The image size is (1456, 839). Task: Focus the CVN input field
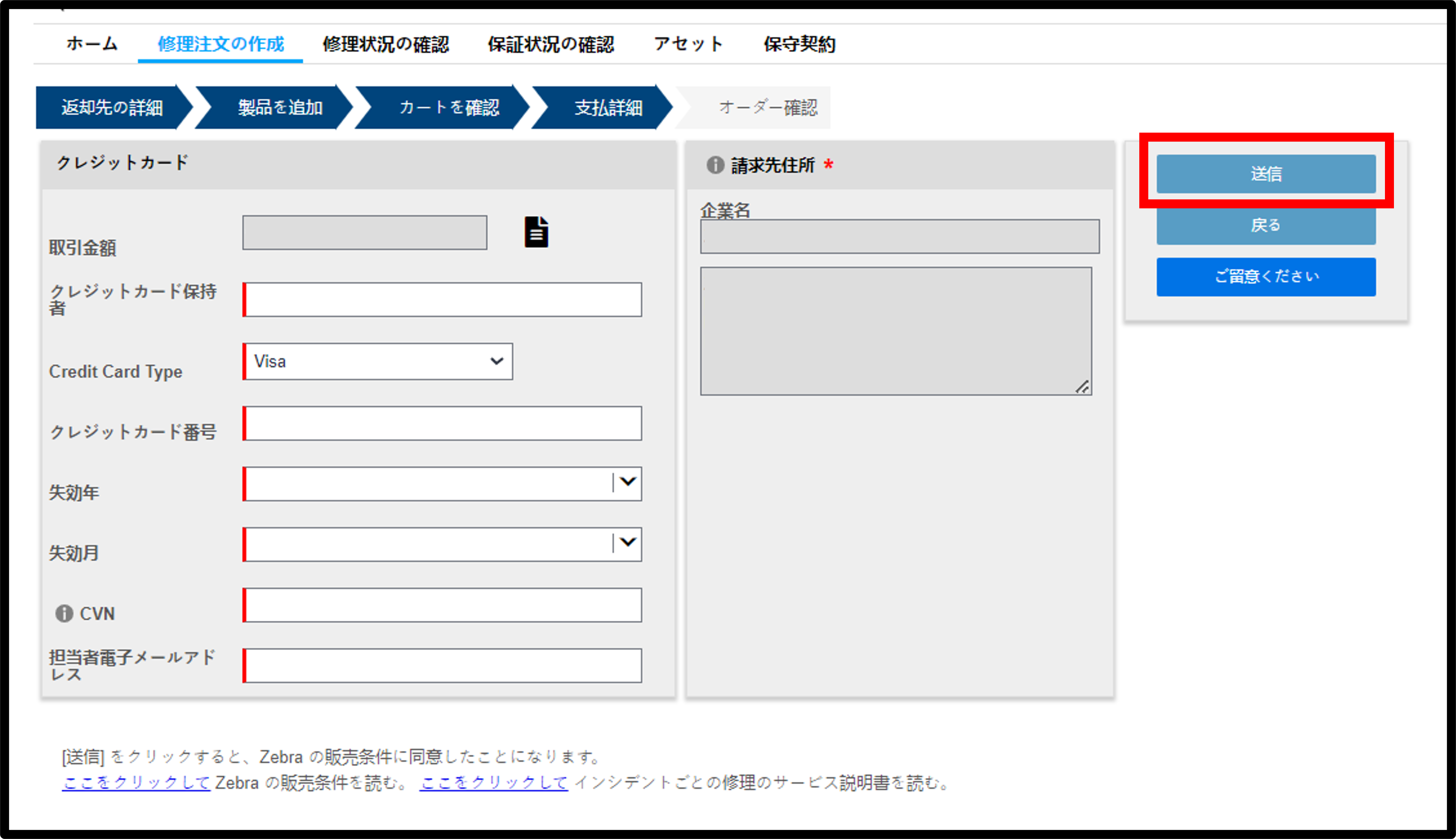442,605
